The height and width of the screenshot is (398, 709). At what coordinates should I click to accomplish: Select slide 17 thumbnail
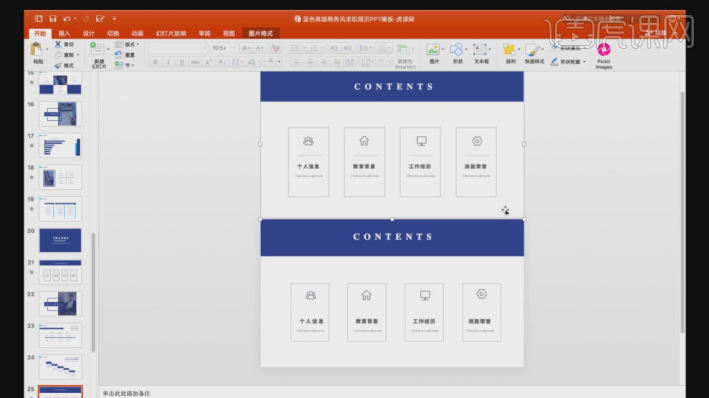(x=60, y=146)
